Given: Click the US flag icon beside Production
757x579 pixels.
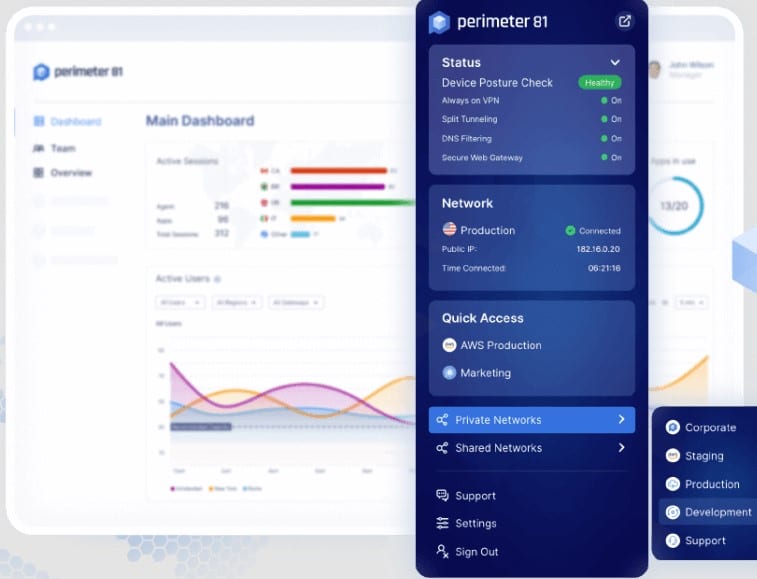Looking at the screenshot, I should (x=449, y=229).
